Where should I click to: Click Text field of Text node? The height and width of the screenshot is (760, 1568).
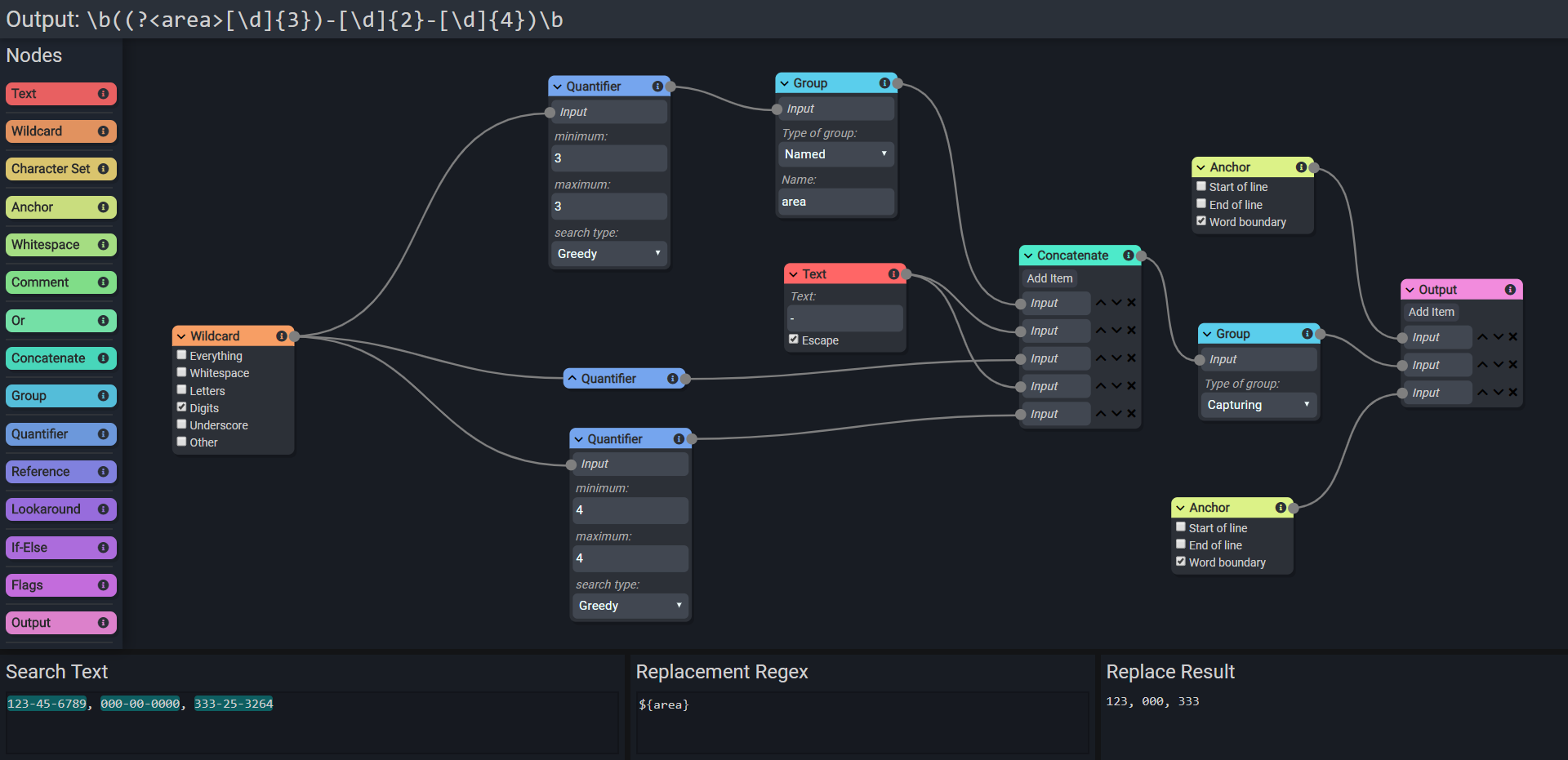845,318
